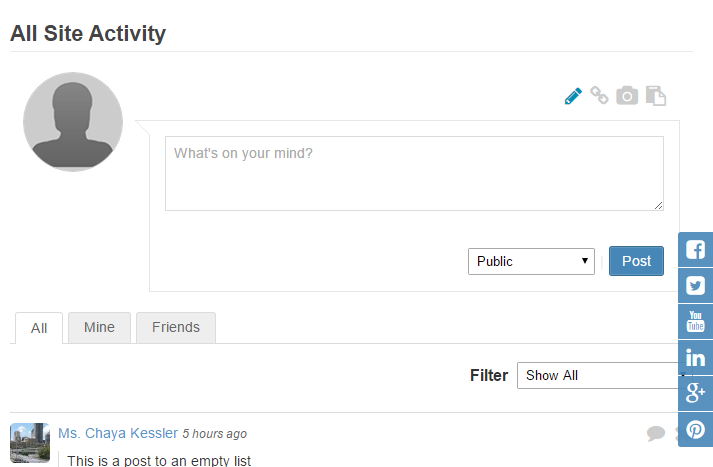Switch to the Mine tab
Screen dimensions: 713x467
pos(99,327)
